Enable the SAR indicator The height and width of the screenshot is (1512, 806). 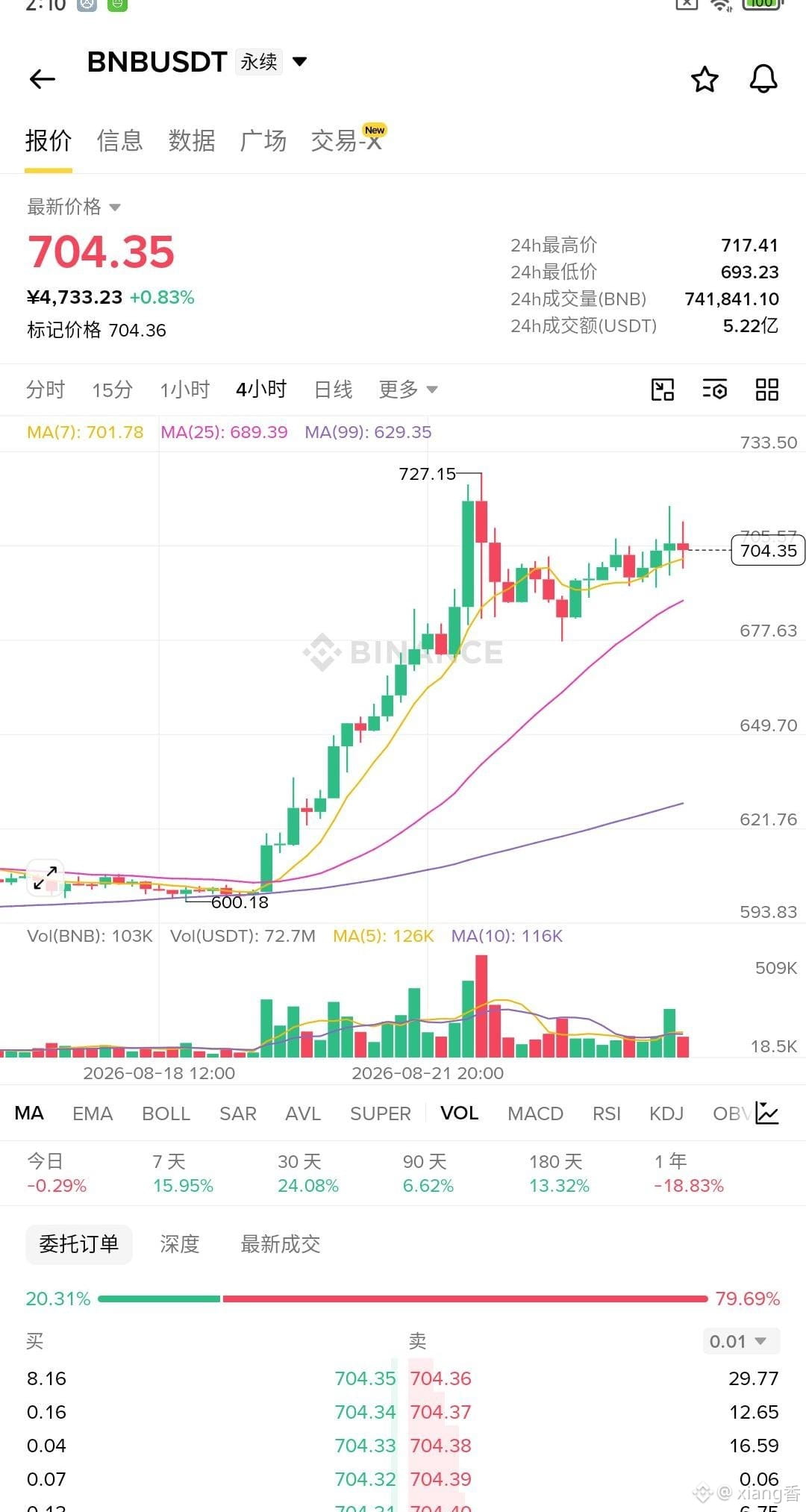(x=238, y=1113)
